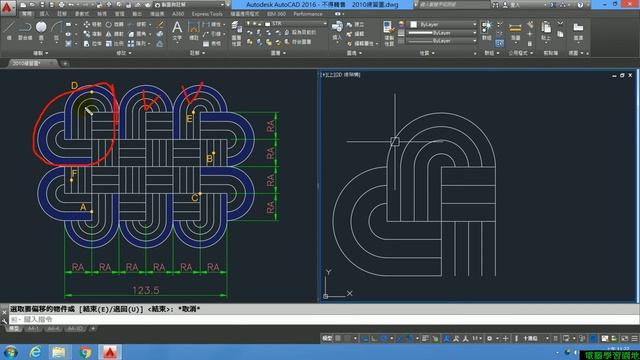Image resolution: width=640 pixels, height=360 pixels.
Task: Expand the Draw panel title dropdown
Action: click(x=41, y=53)
